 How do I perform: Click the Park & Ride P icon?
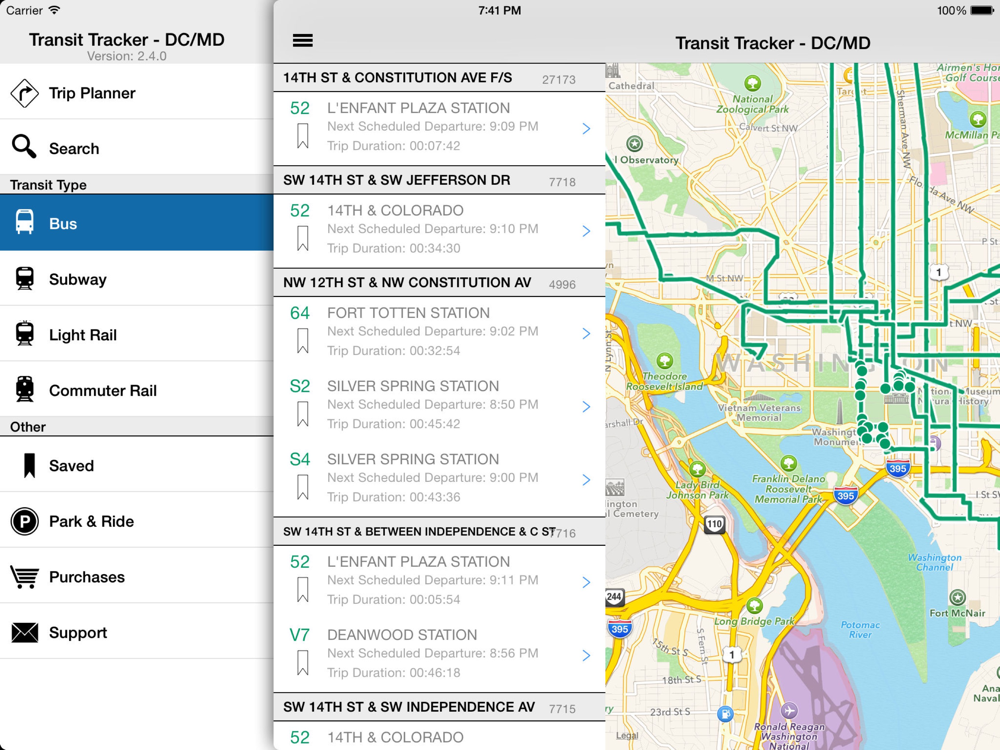tap(24, 522)
